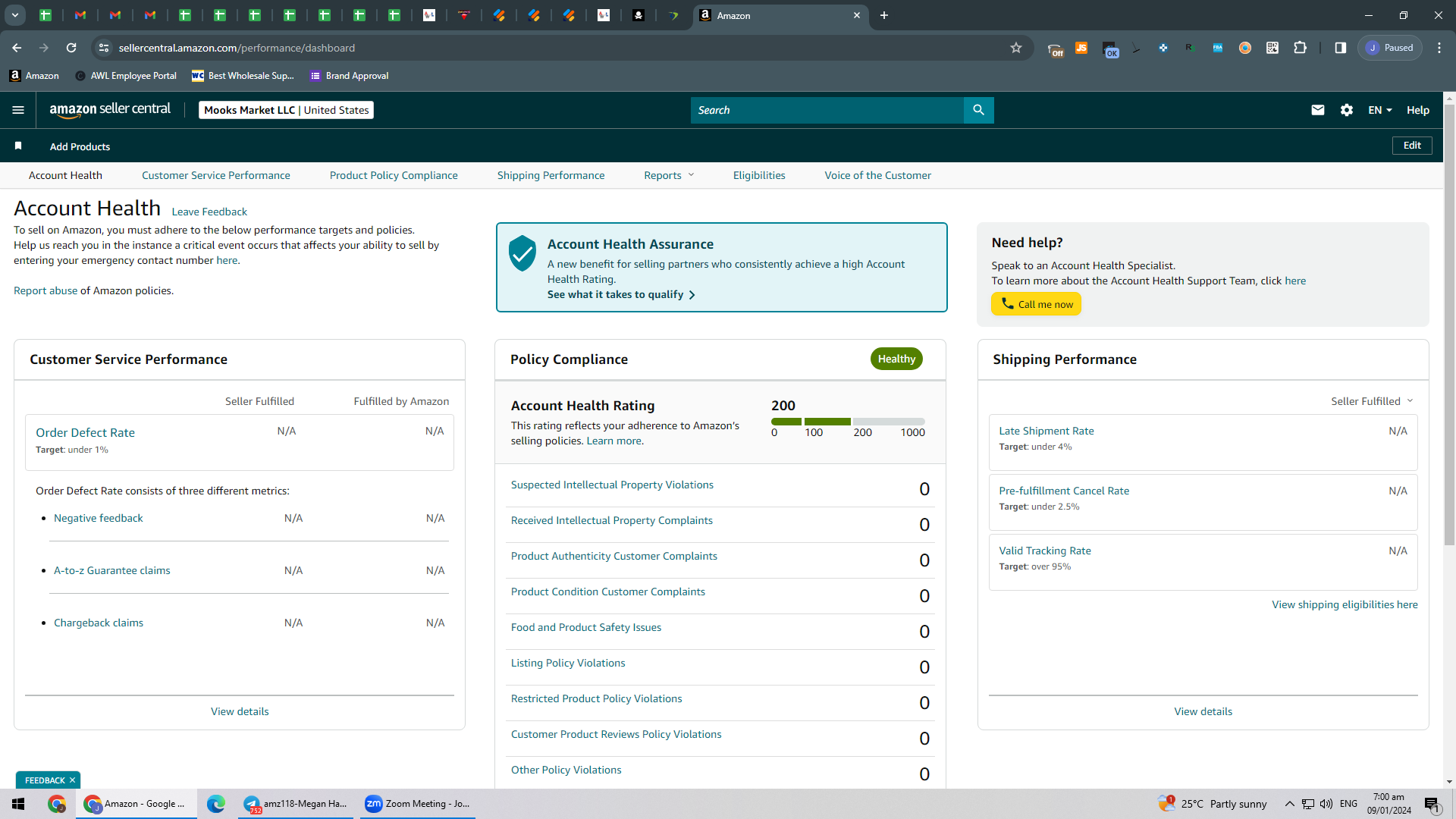Click the Call me now button
Screen dimensions: 1456x819
[1036, 304]
